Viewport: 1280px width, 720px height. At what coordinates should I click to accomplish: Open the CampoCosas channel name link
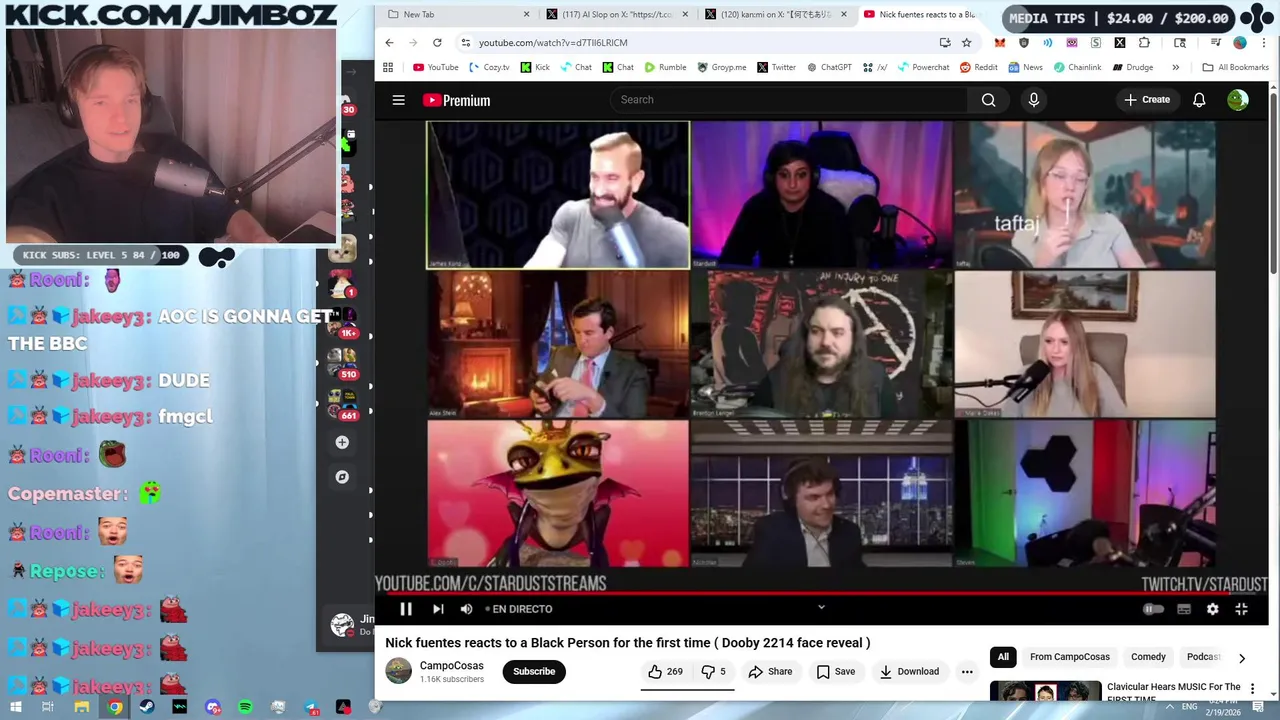pyautogui.click(x=451, y=666)
